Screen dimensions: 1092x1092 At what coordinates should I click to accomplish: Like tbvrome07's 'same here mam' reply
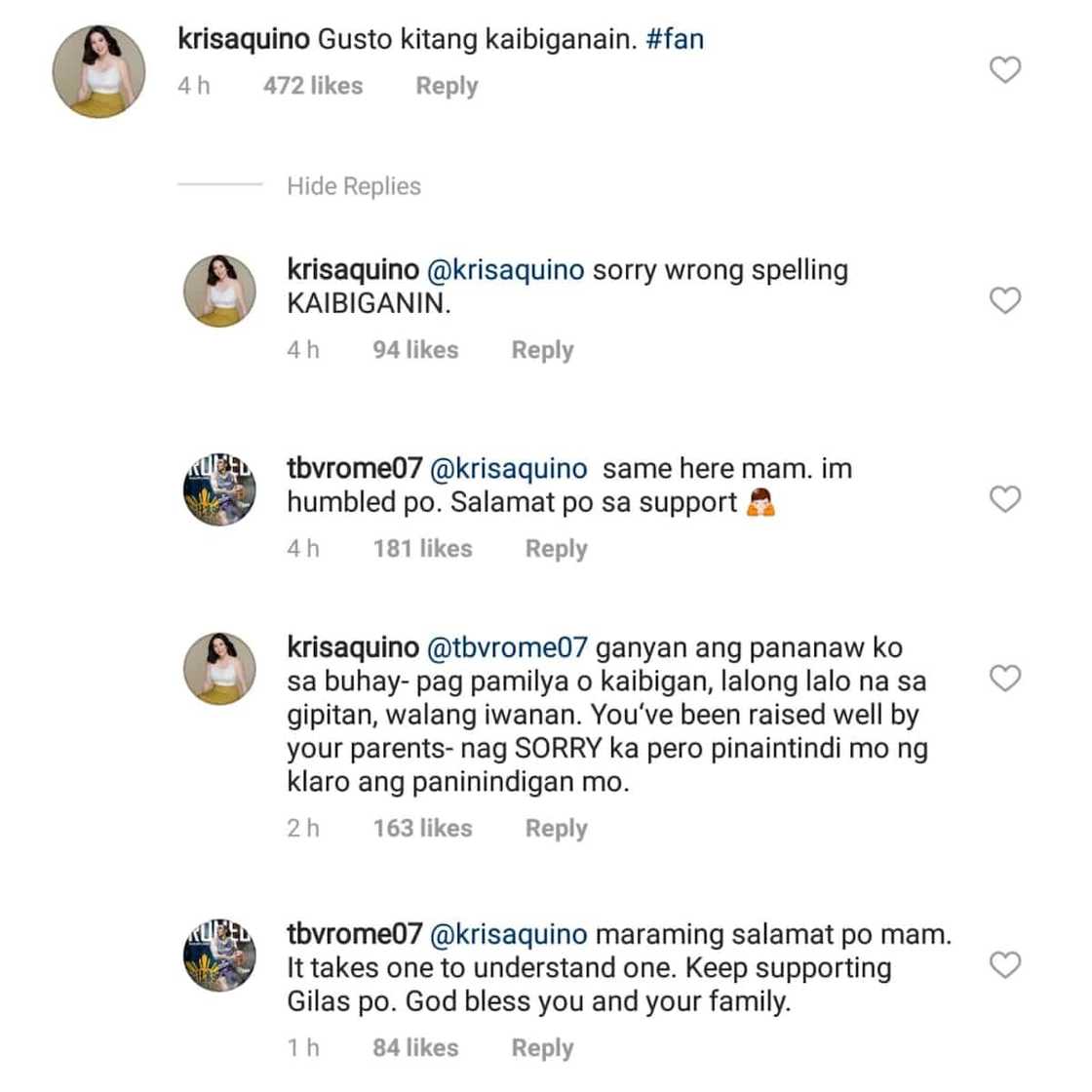1005,499
